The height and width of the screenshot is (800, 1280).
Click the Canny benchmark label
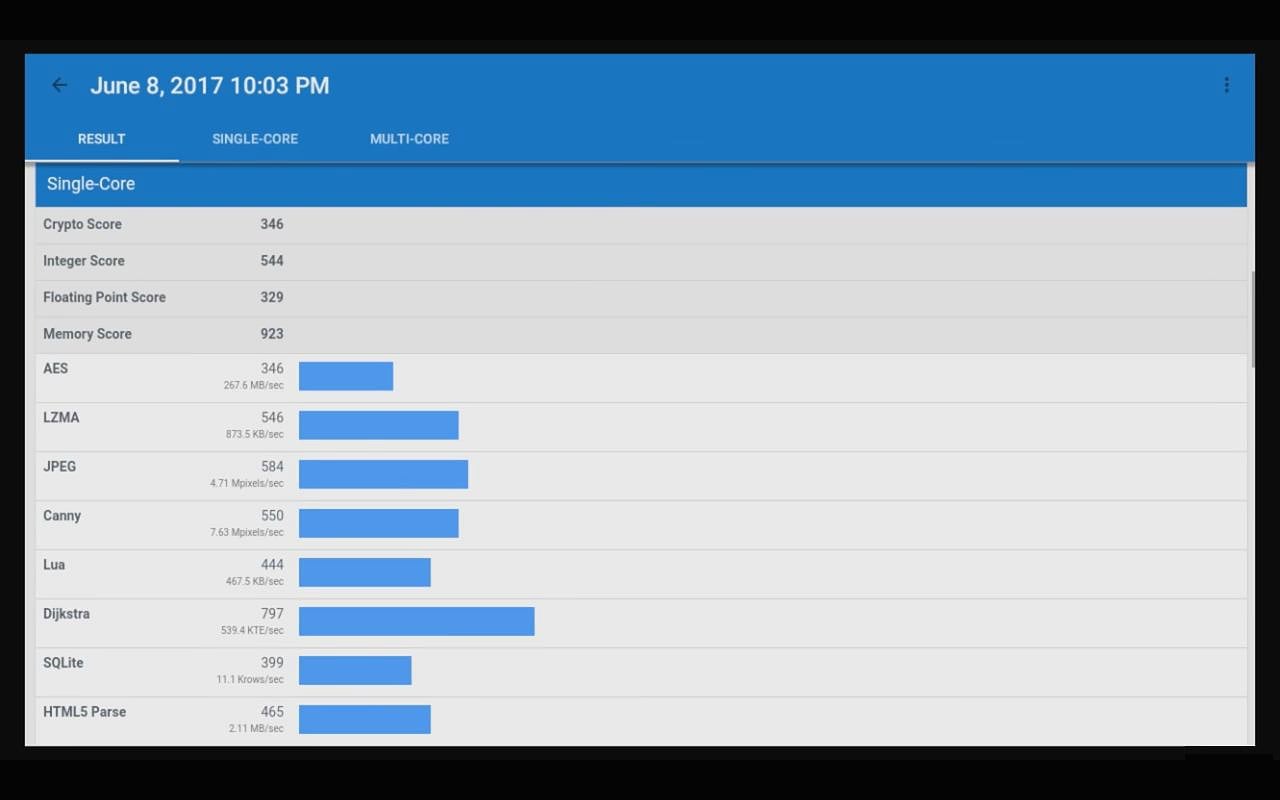click(62, 516)
